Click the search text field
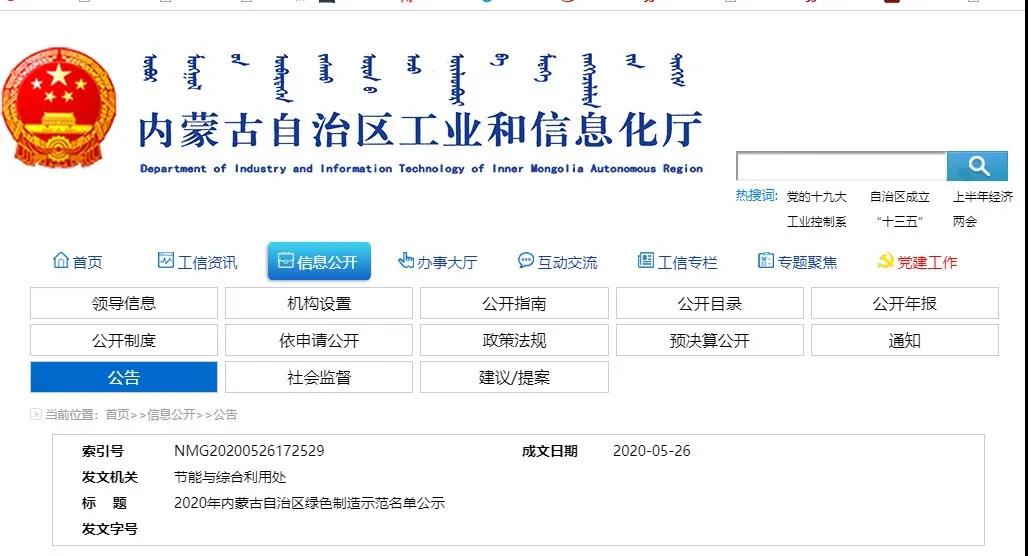 pos(841,167)
